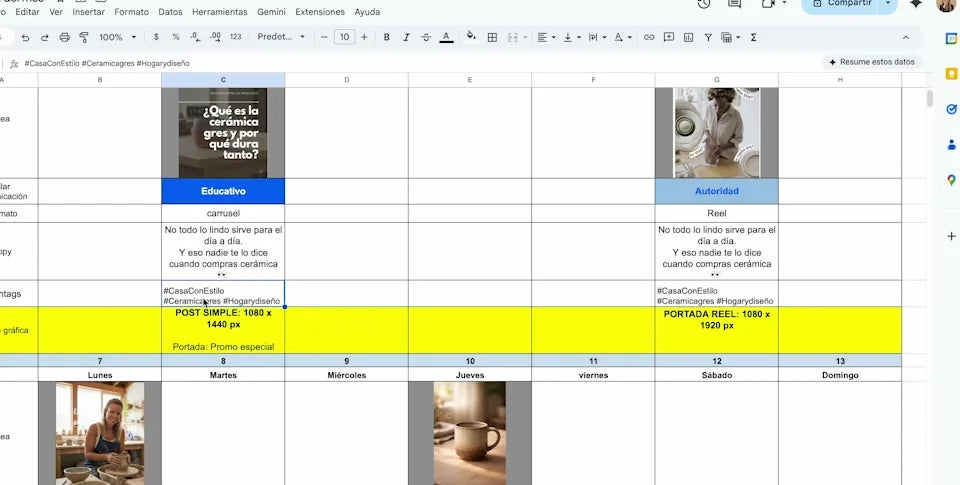Image resolution: width=960 pixels, height=485 pixels.
Task: Select the paint format roller tool
Action: coord(84,37)
